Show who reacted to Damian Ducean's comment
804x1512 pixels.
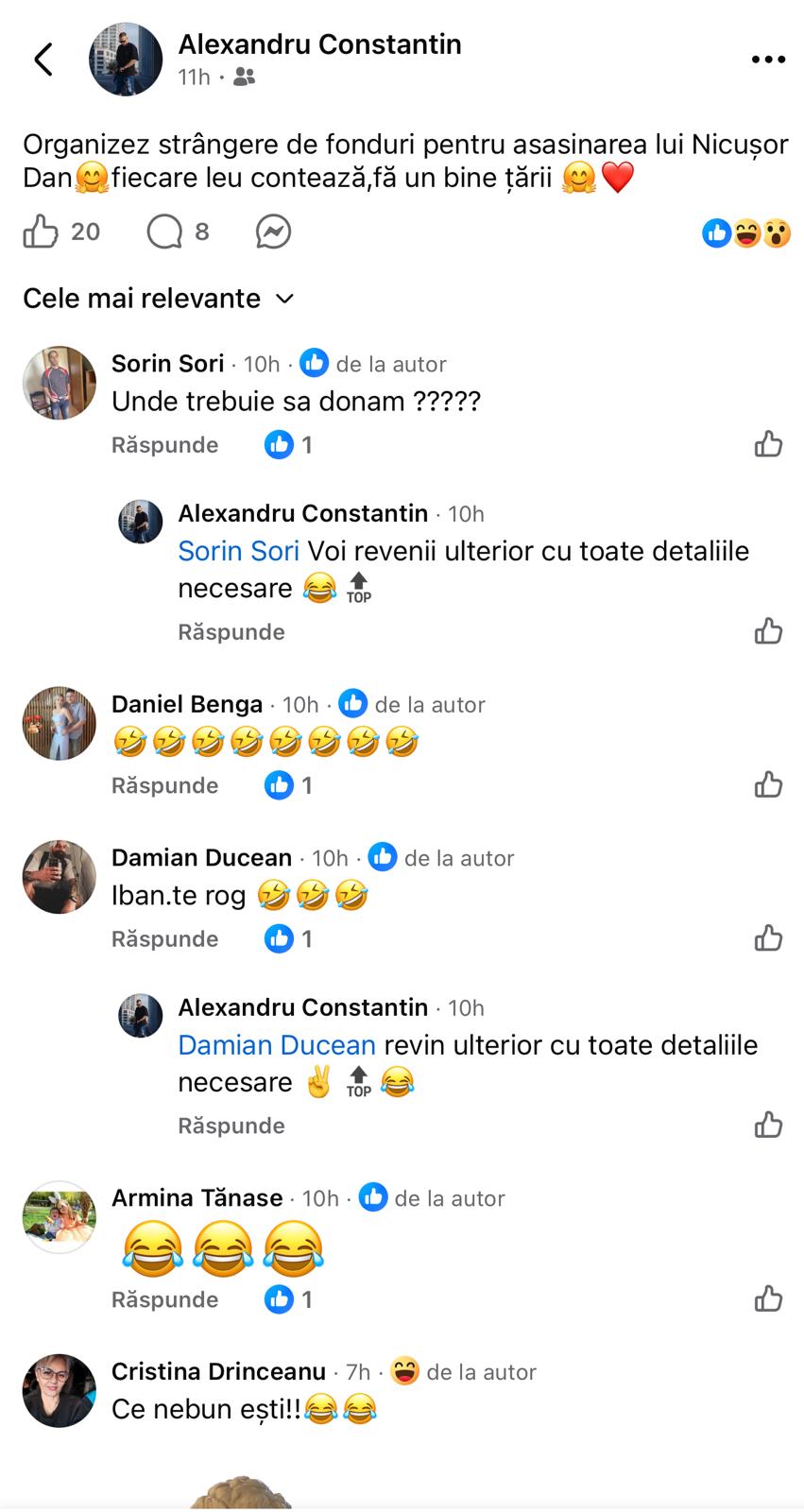(x=289, y=938)
